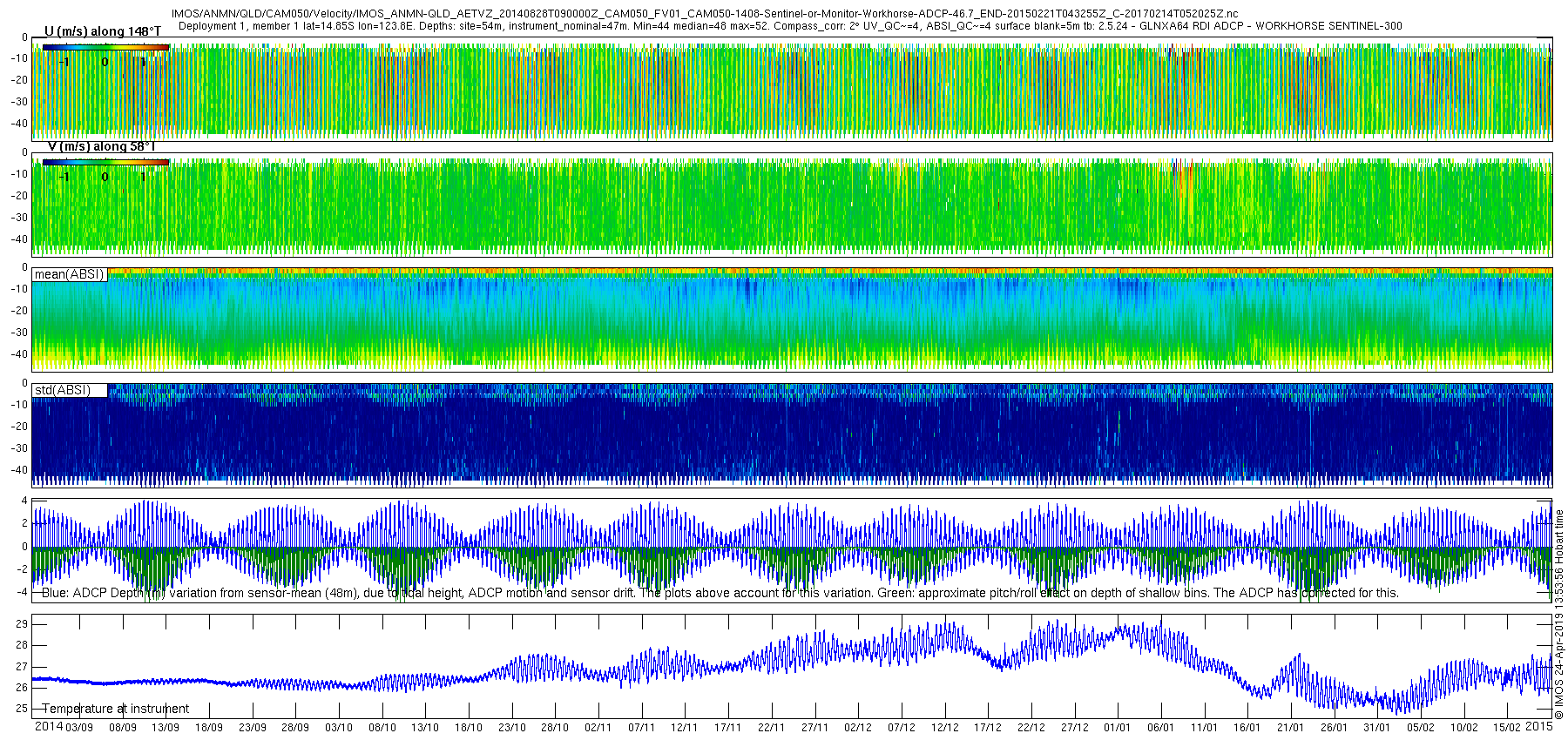Click the '4' tick on depth-variation axis

(24, 501)
